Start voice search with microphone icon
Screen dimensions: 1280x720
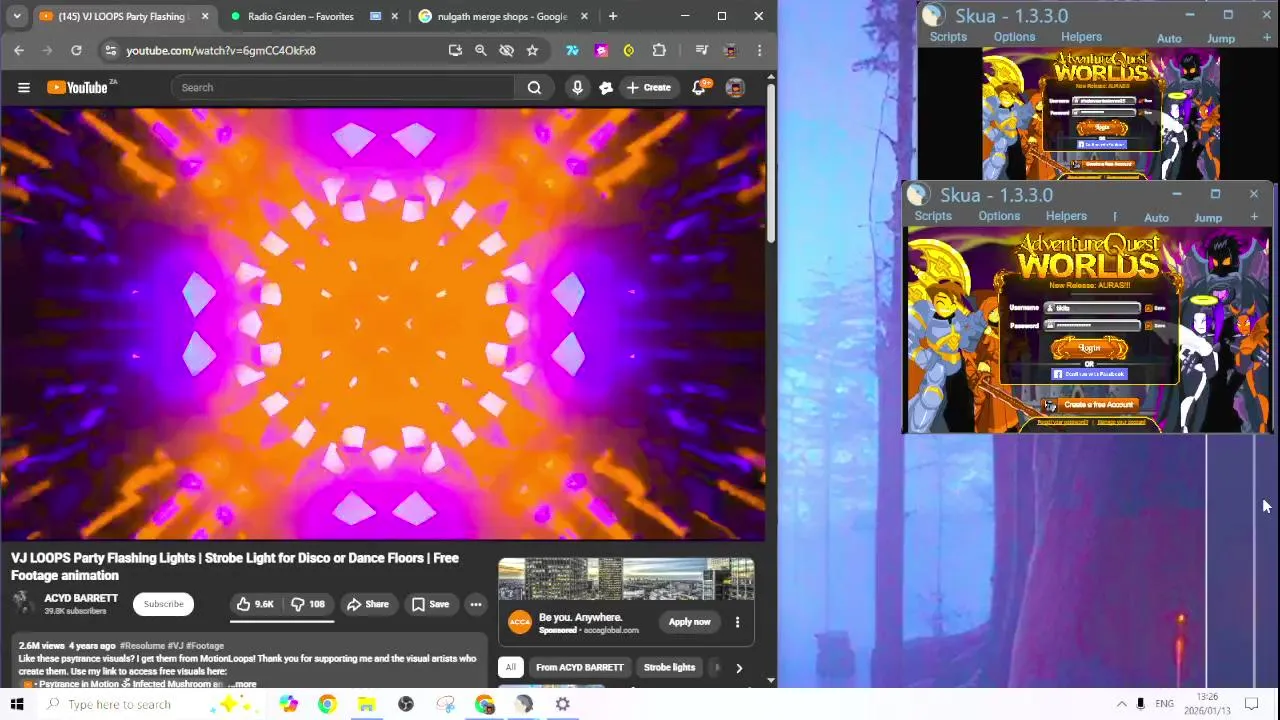(577, 87)
